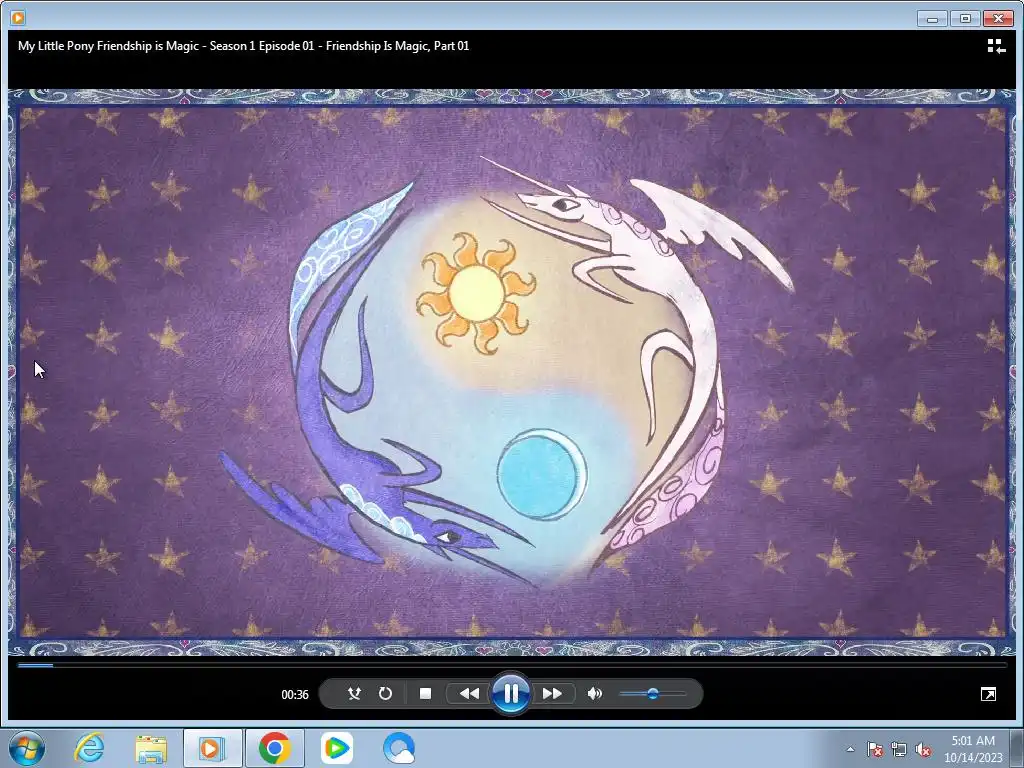The height and width of the screenshot is (768, 1024).
Task: Open Windows Explorer file manager
Action: click(152, 748)
